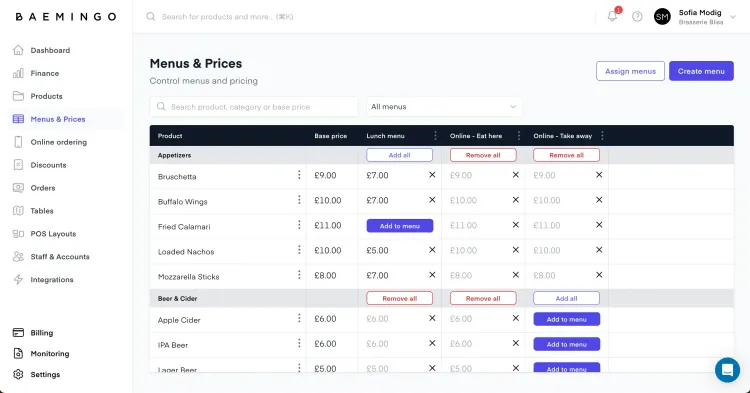Remove Mozzarella Sticks from Lunch menu with X

click(x=432, y=275)
